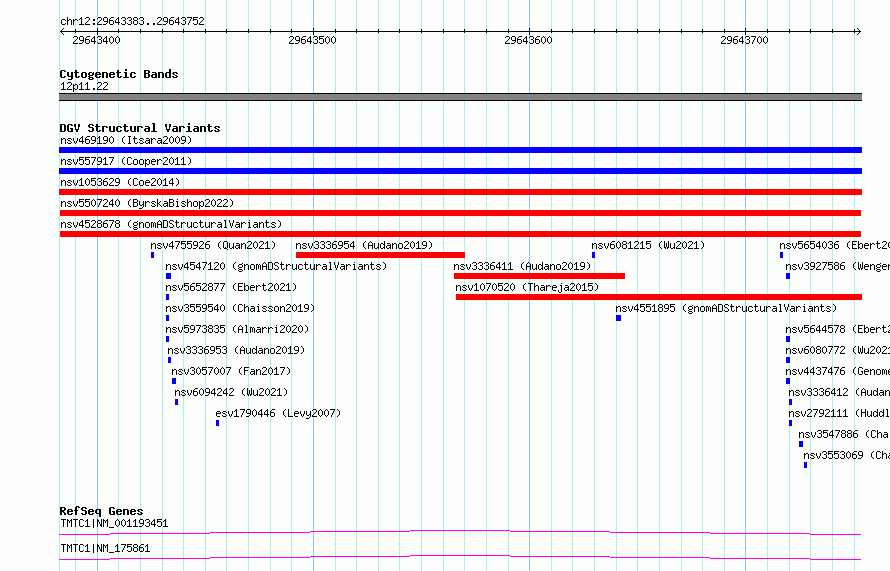Click the Cytogenetic Bands track title
The image size is (890, 571).
(x=119, y=74)
